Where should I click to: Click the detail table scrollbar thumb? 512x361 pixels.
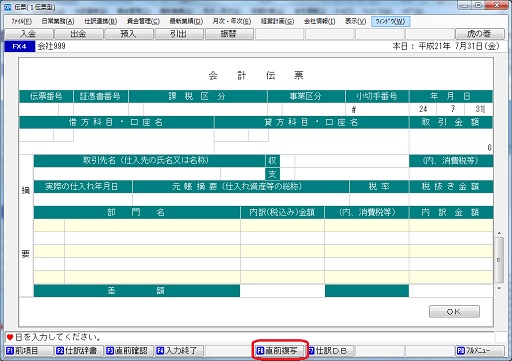click(x=499, y=260)
